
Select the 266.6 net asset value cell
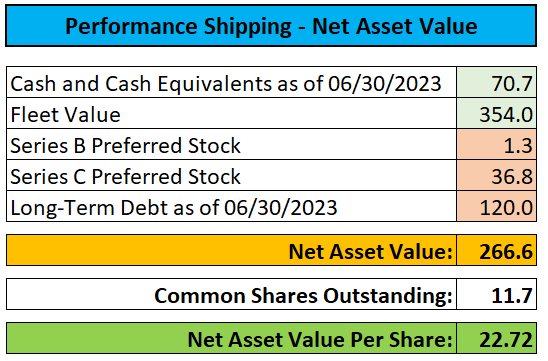(x=496, y=250)
